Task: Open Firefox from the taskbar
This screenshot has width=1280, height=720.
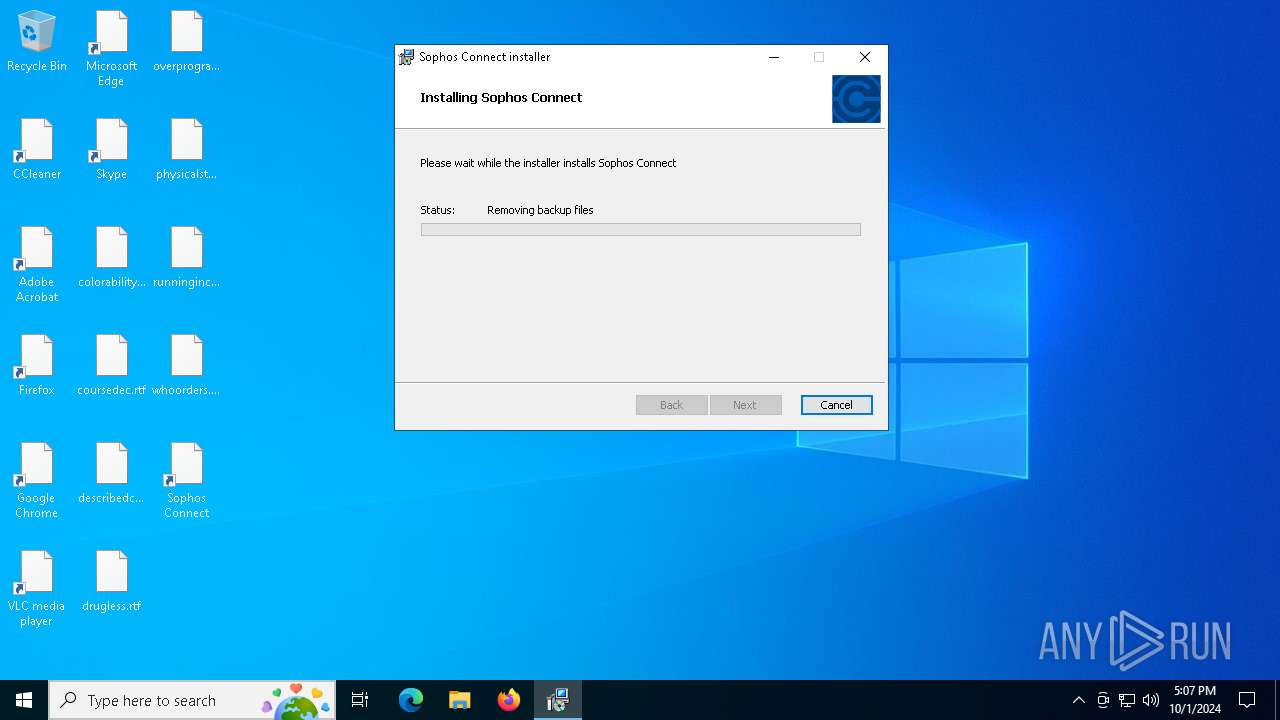Action: click(x=508, y=700)
